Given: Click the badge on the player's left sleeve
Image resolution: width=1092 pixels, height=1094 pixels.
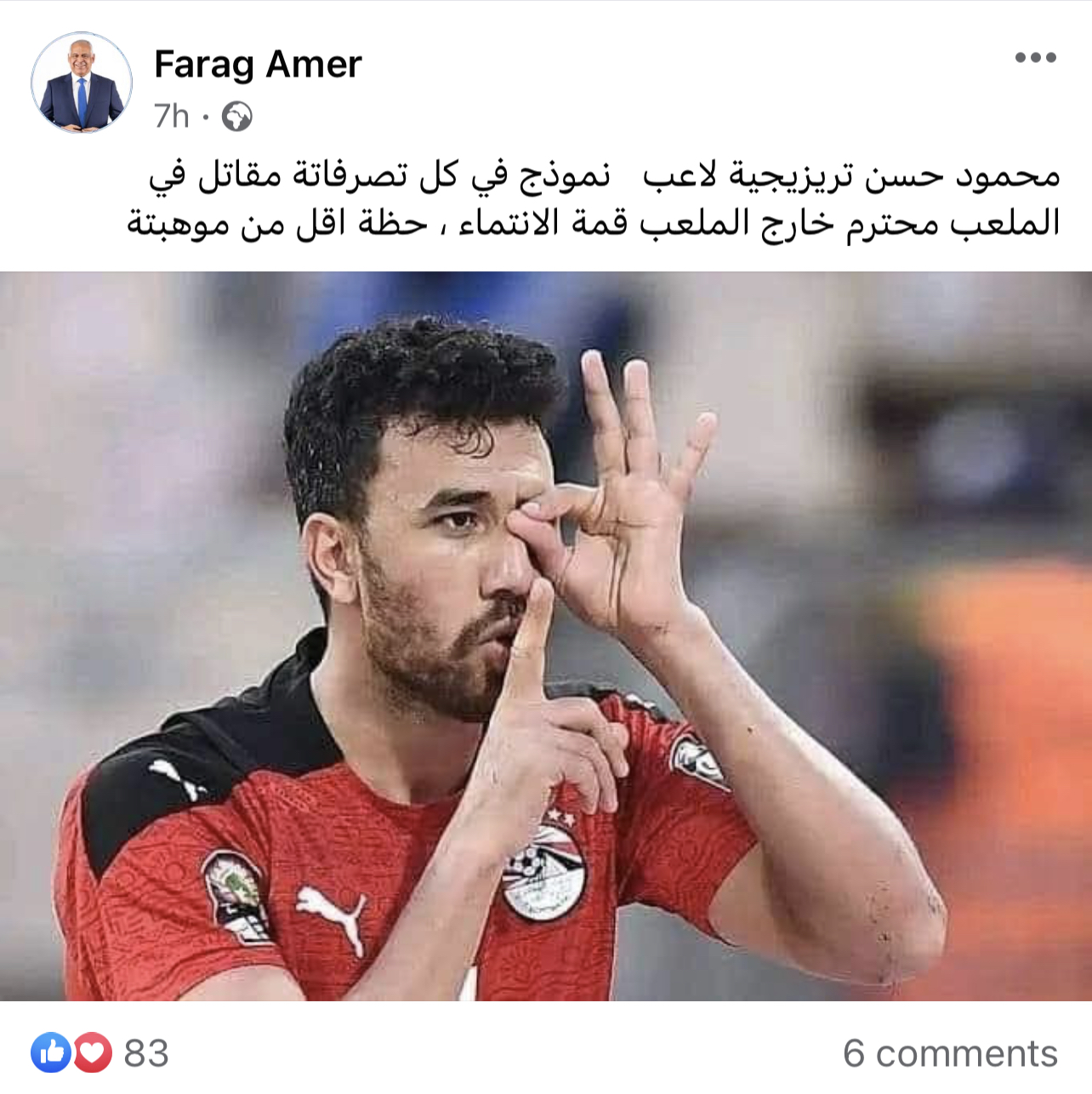Looking at the screenshot, I should click(697, 759).
